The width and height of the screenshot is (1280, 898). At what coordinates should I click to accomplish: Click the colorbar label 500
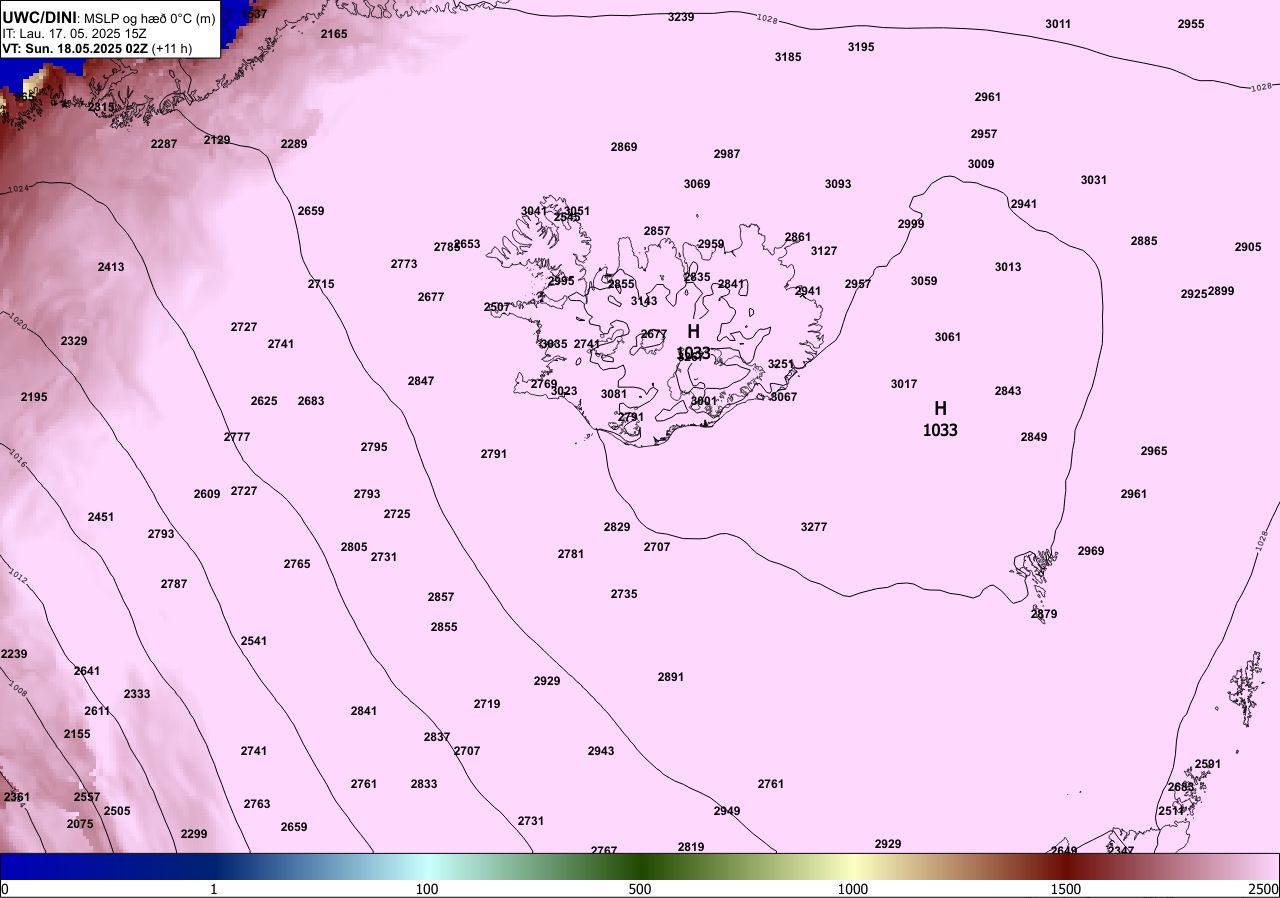[640, 889]
